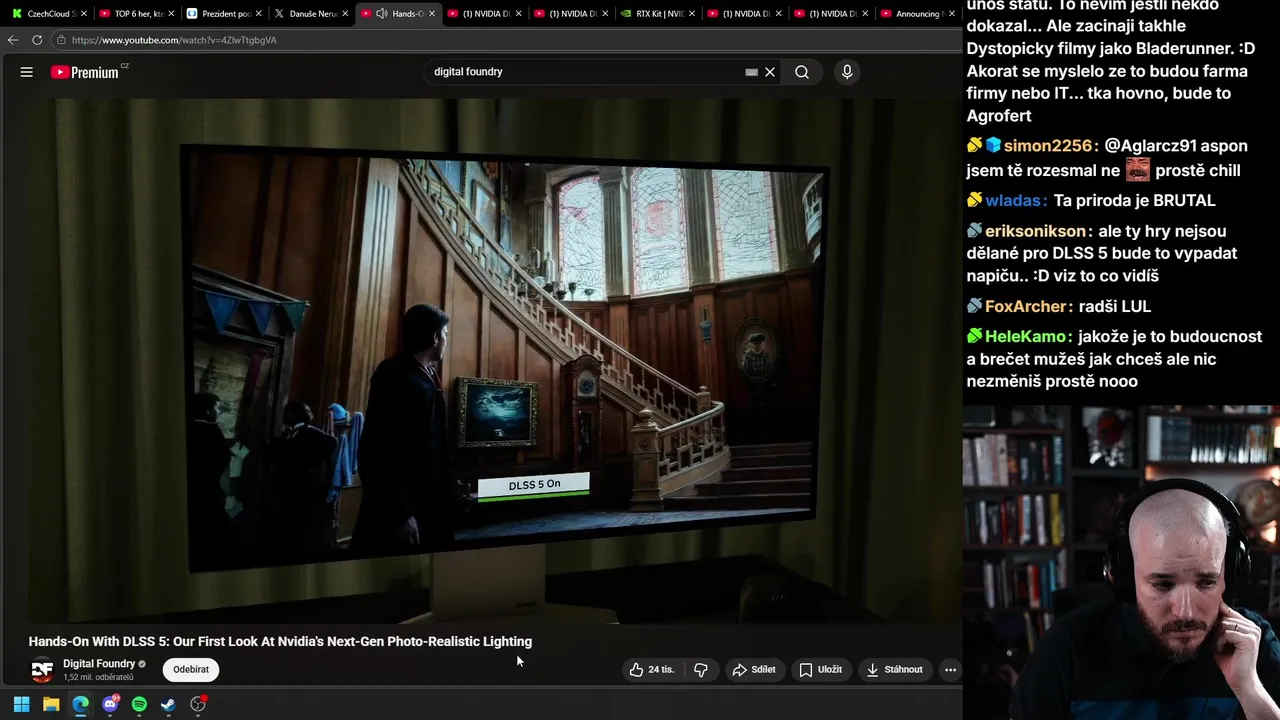The width and height of the screenshot is (1280, 720).
Task: Close the Hands-On tab
Action: 432,14
